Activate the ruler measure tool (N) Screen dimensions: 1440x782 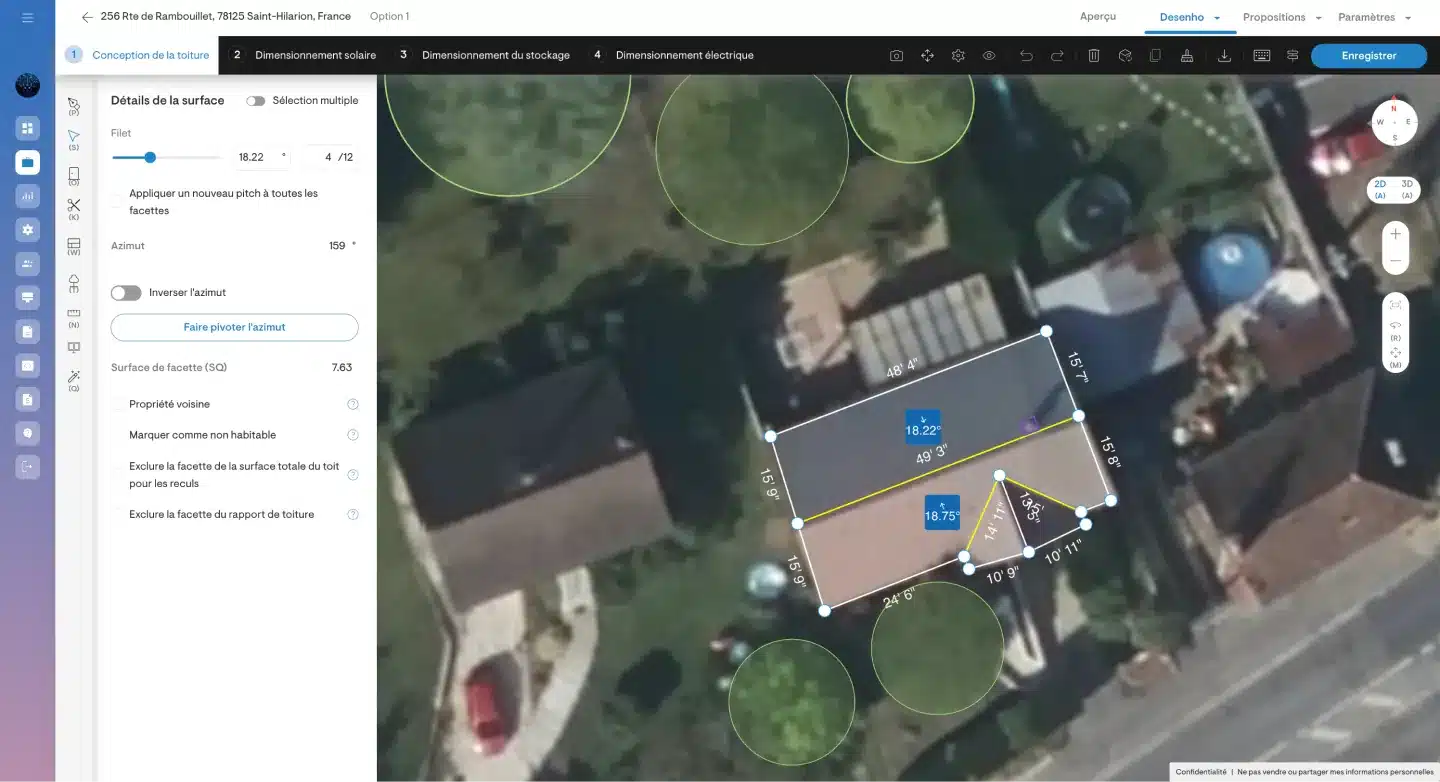(74, 314)
